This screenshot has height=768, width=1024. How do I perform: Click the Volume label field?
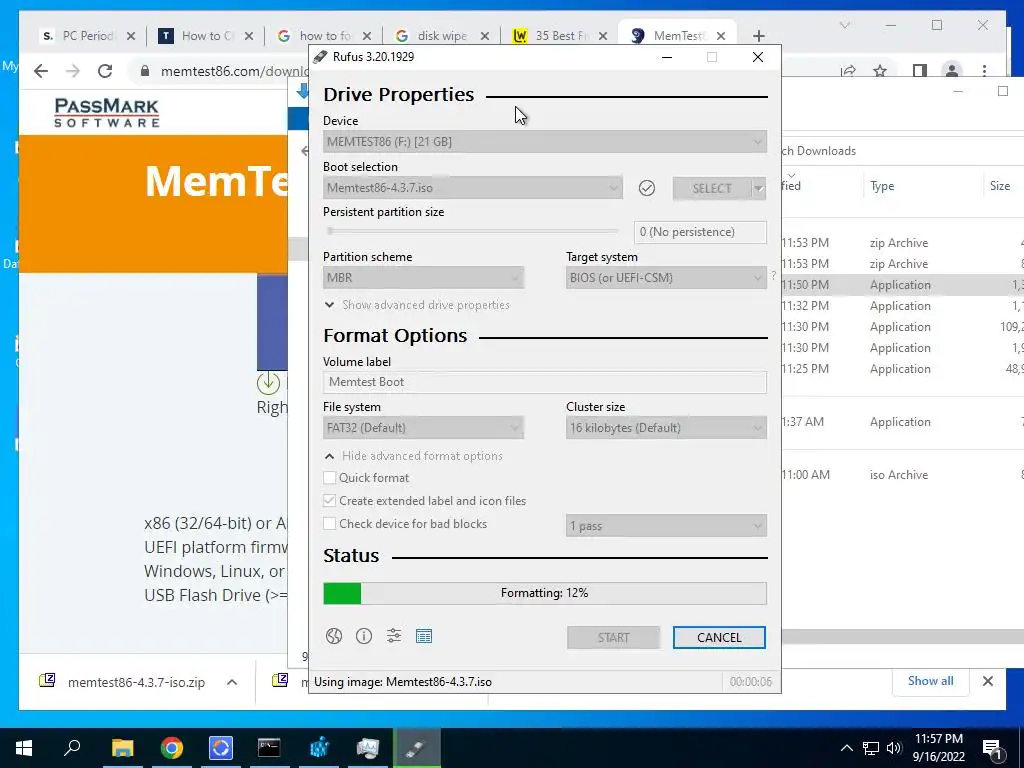click(545, 382)
